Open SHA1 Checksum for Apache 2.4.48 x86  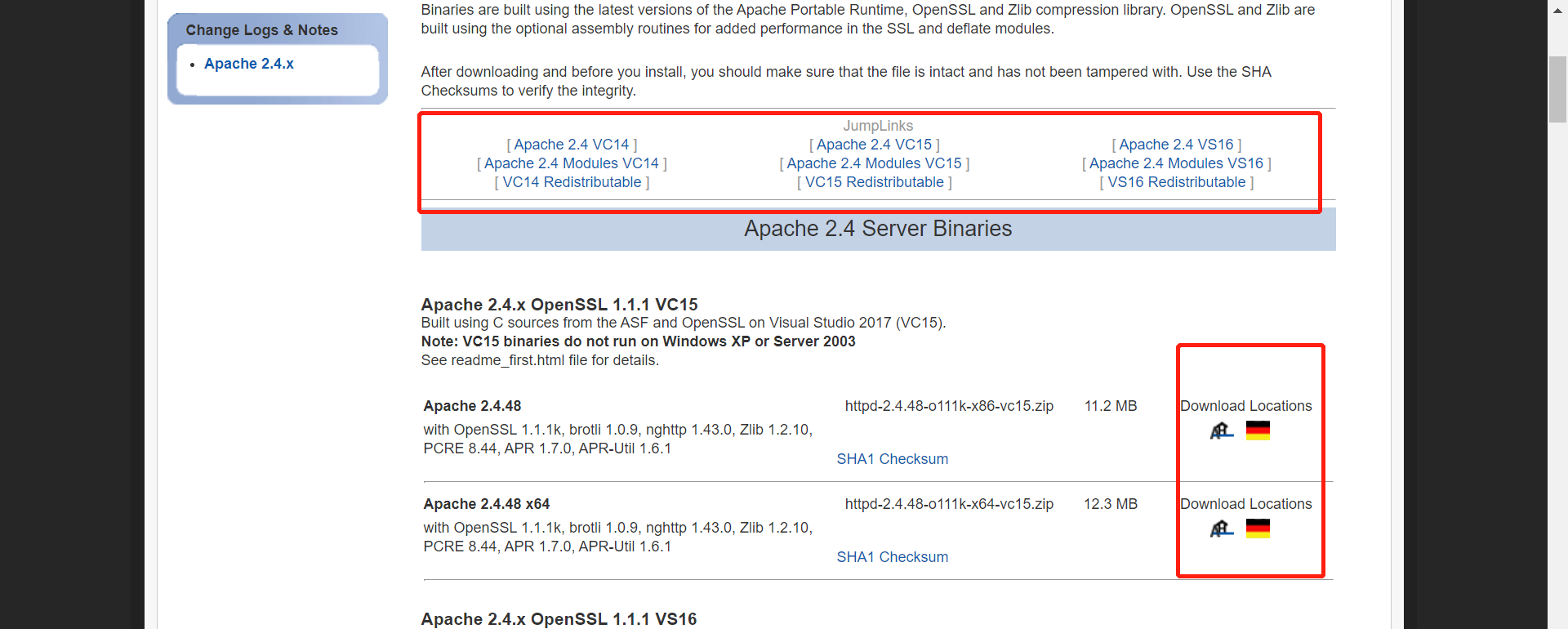[x=893, y=459]
